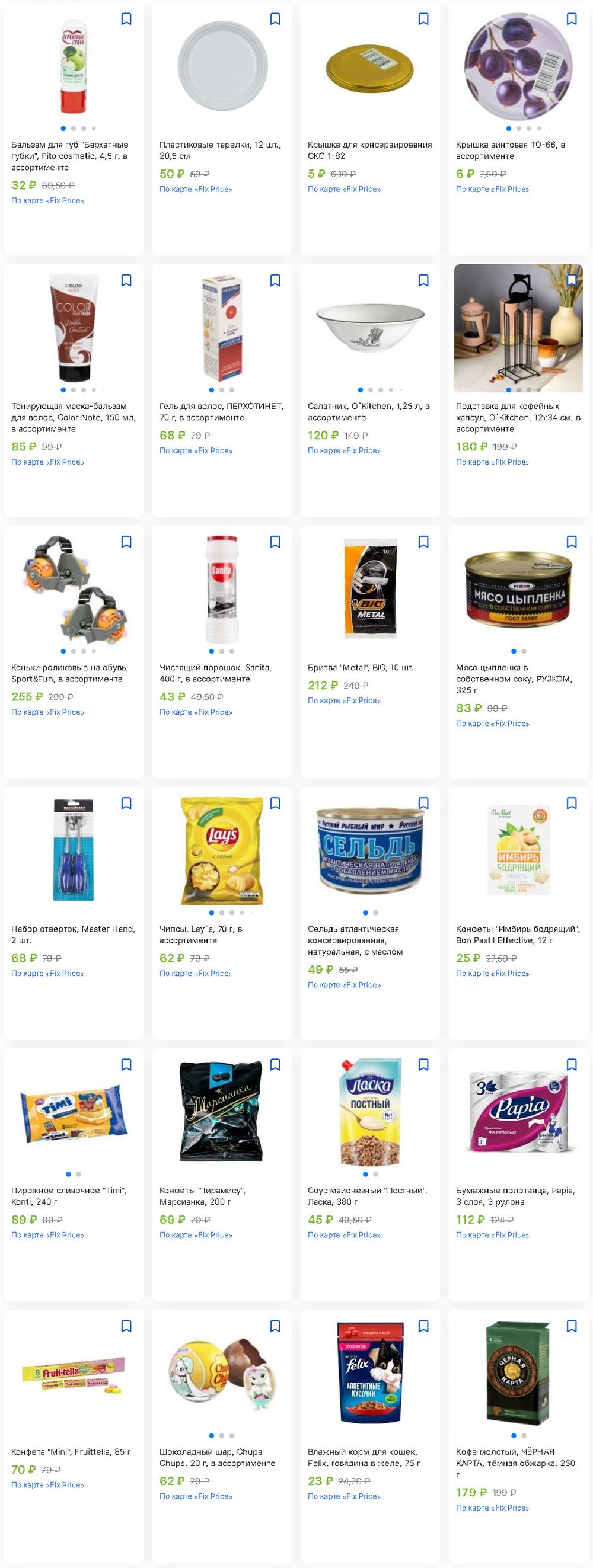This screenshot has height=1568, width=593.
Task: Bookmark the Бальзам для губ product
Action: pyautogui.click(x=126, y=19)
